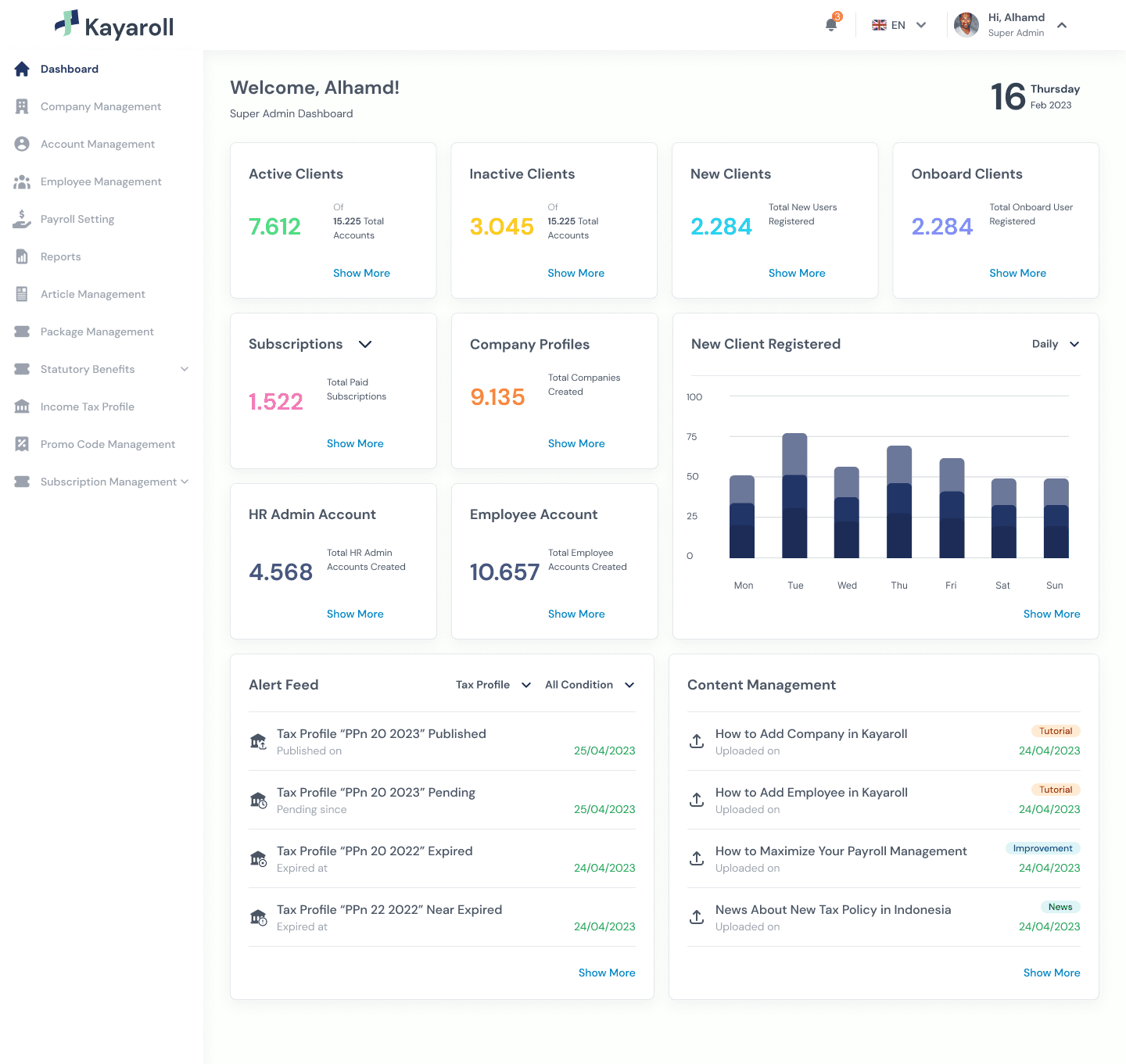Collapse the user profile menu chevron
The width and height of the screenshot is (1126, 1064).
[x=1062, y=25]
